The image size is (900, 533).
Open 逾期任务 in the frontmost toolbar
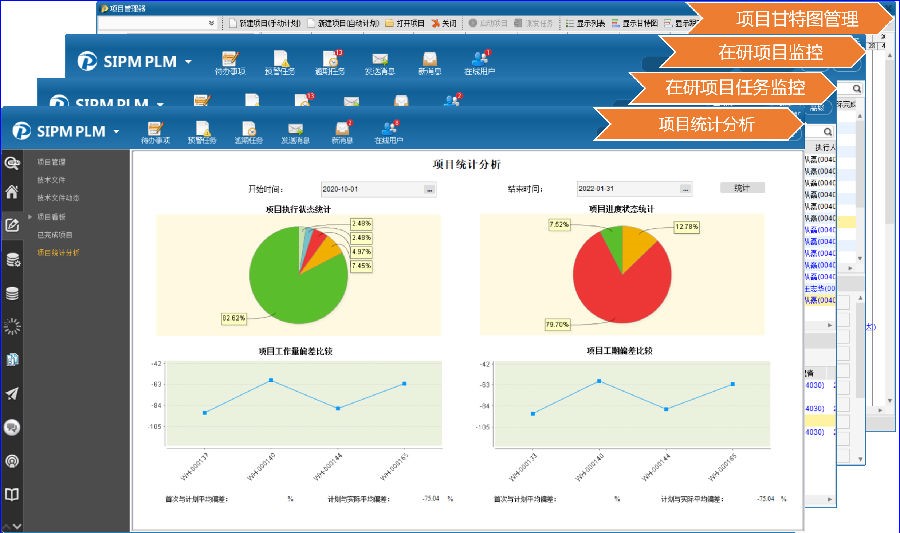[249, 132]
